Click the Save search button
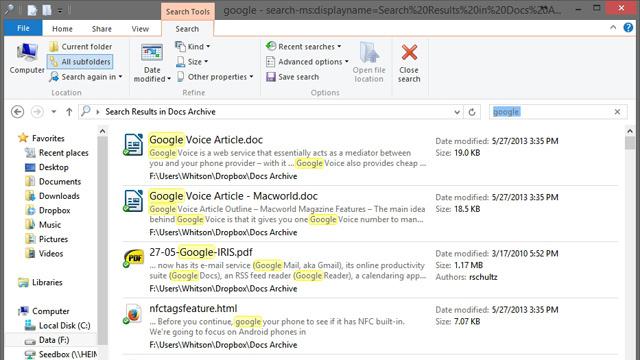This screenshot has width=640, height=360. [292, 77]
